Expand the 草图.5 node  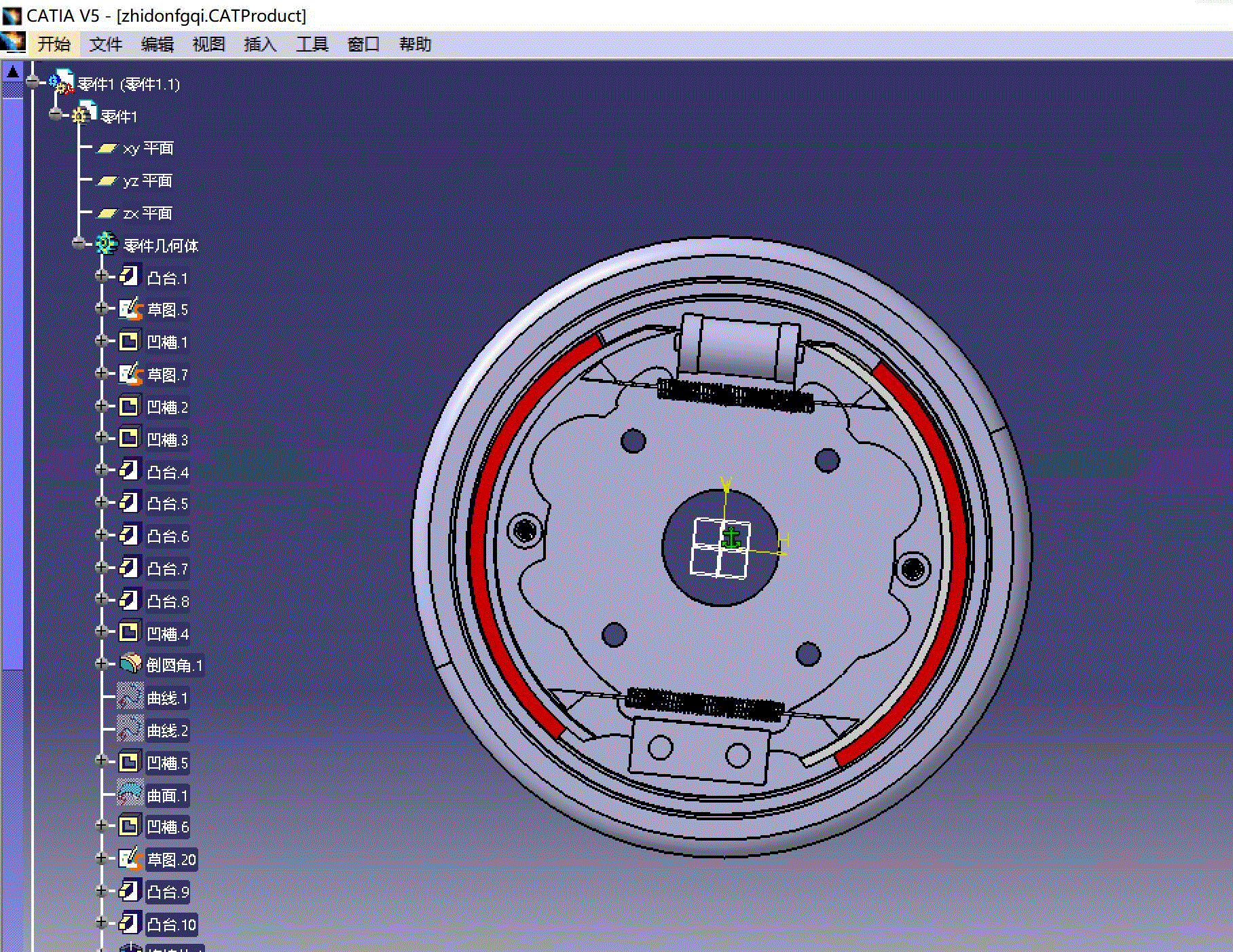102,308
